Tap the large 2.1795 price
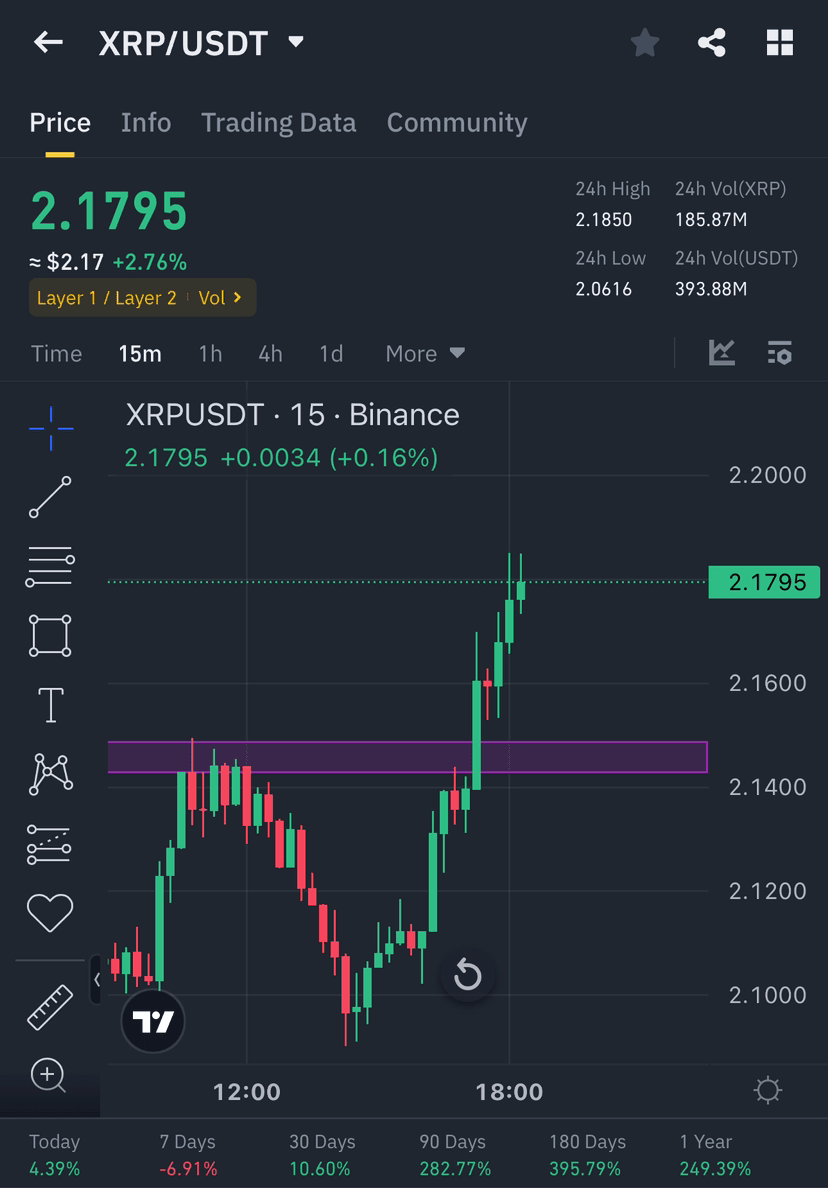This screenshot has width=828, height=1188. (x=109, y=210)
